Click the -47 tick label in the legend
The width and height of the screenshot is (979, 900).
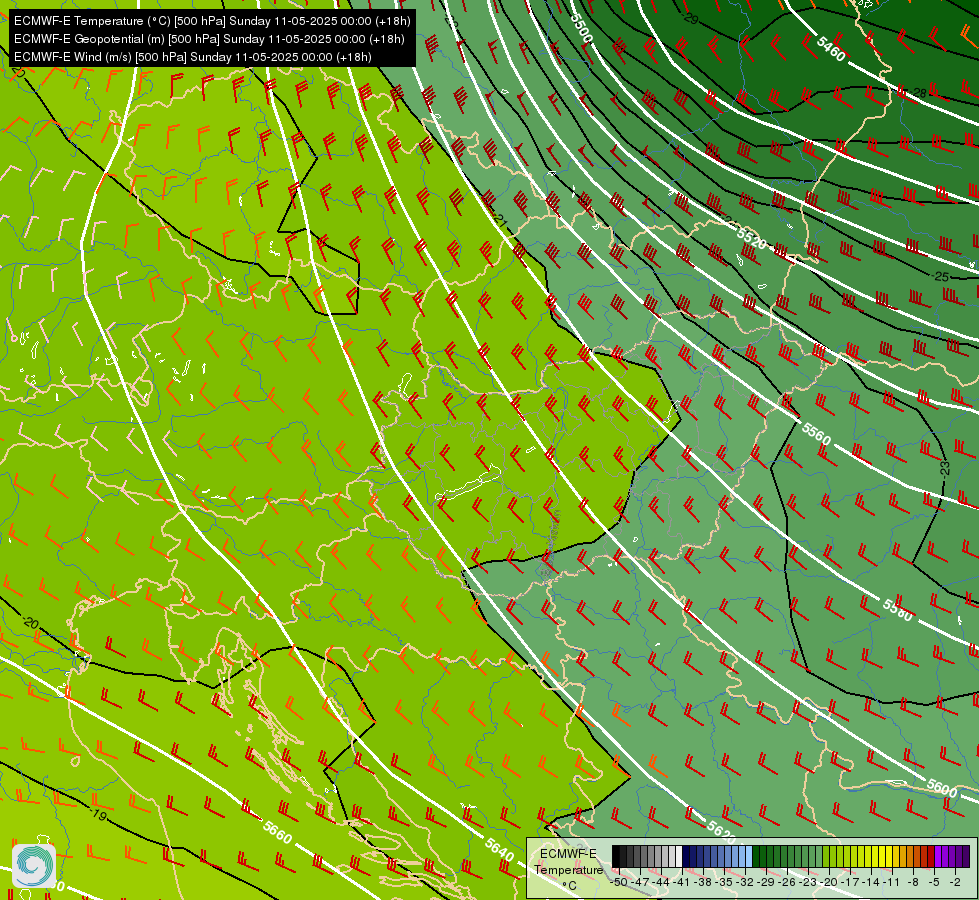(x=641, y=882)
